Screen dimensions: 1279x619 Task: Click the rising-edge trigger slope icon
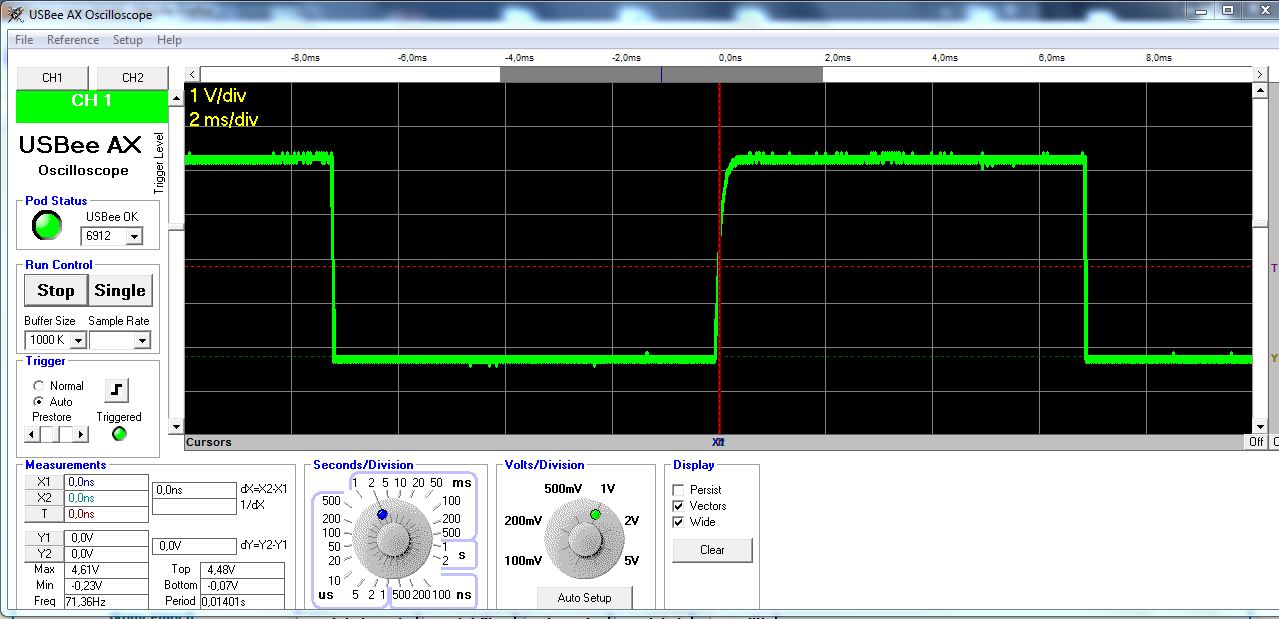(117, 390)
